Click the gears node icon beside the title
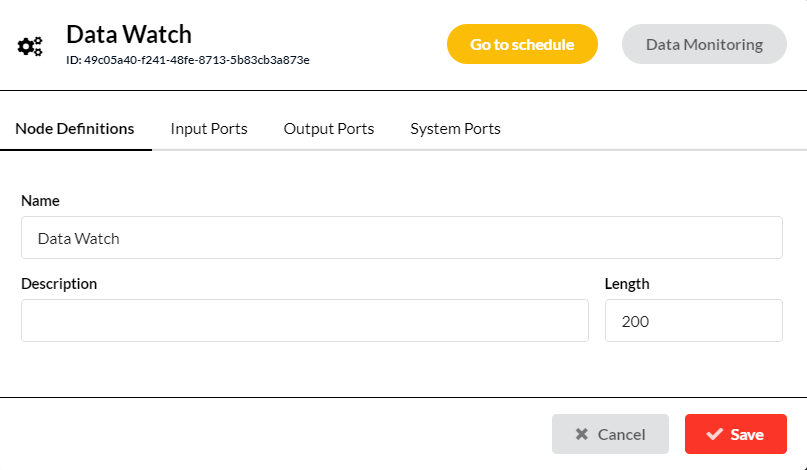 coord(30,46)
